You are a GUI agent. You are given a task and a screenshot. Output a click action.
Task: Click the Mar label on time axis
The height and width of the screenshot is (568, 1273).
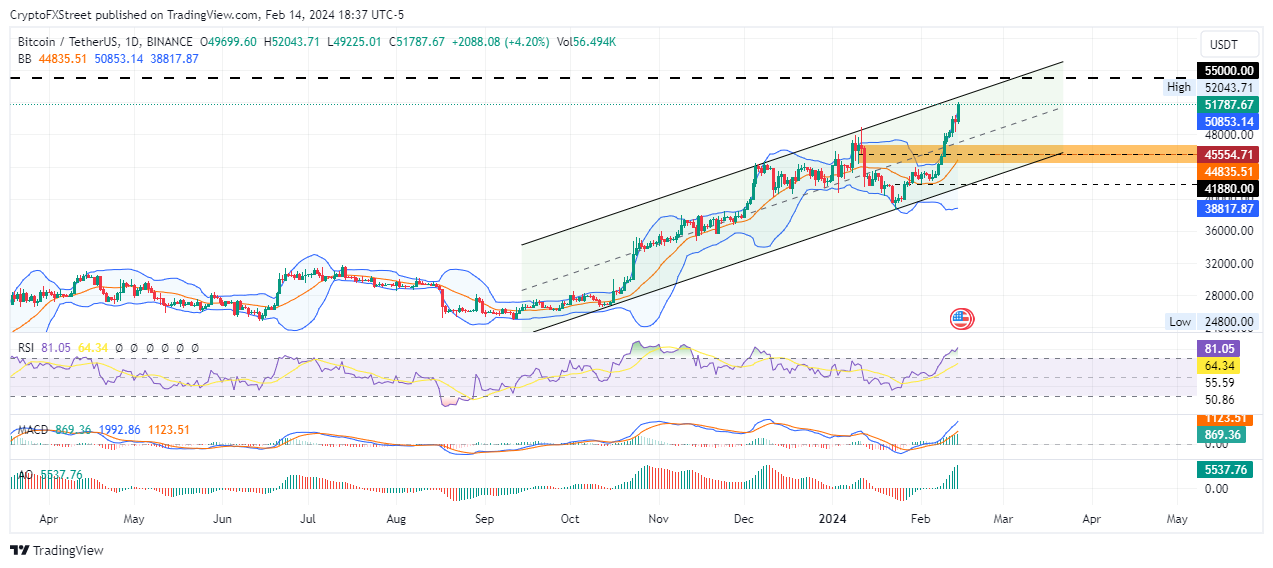tap(1003, 520)
